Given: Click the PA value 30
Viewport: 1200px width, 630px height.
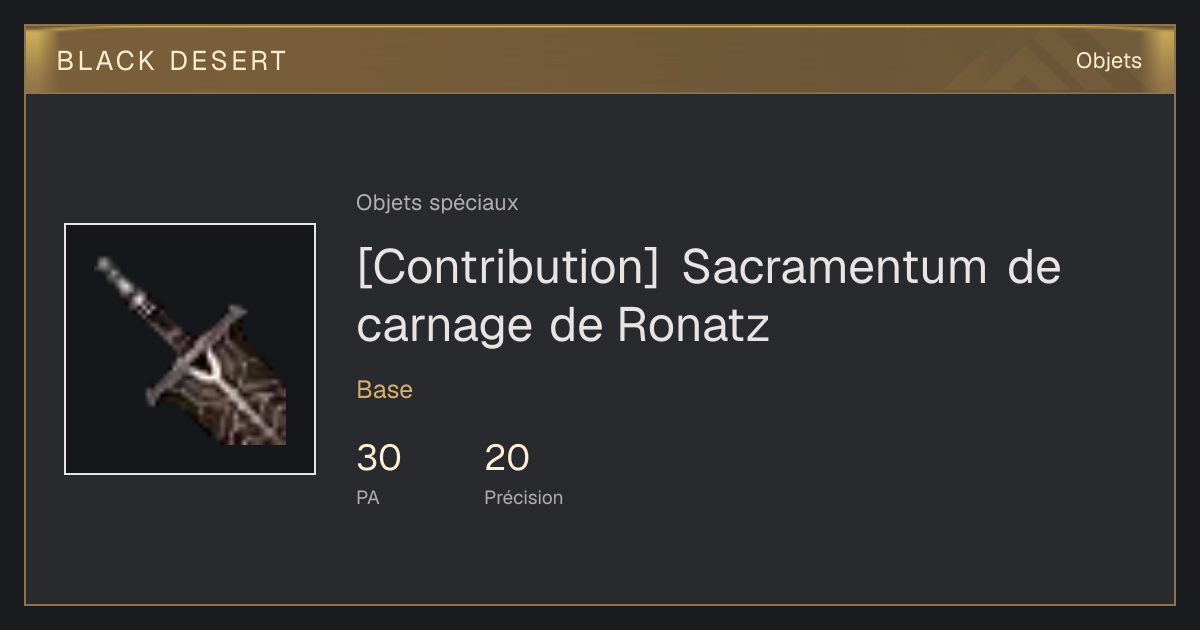Looking at the screenshot, I should (379, 458).
